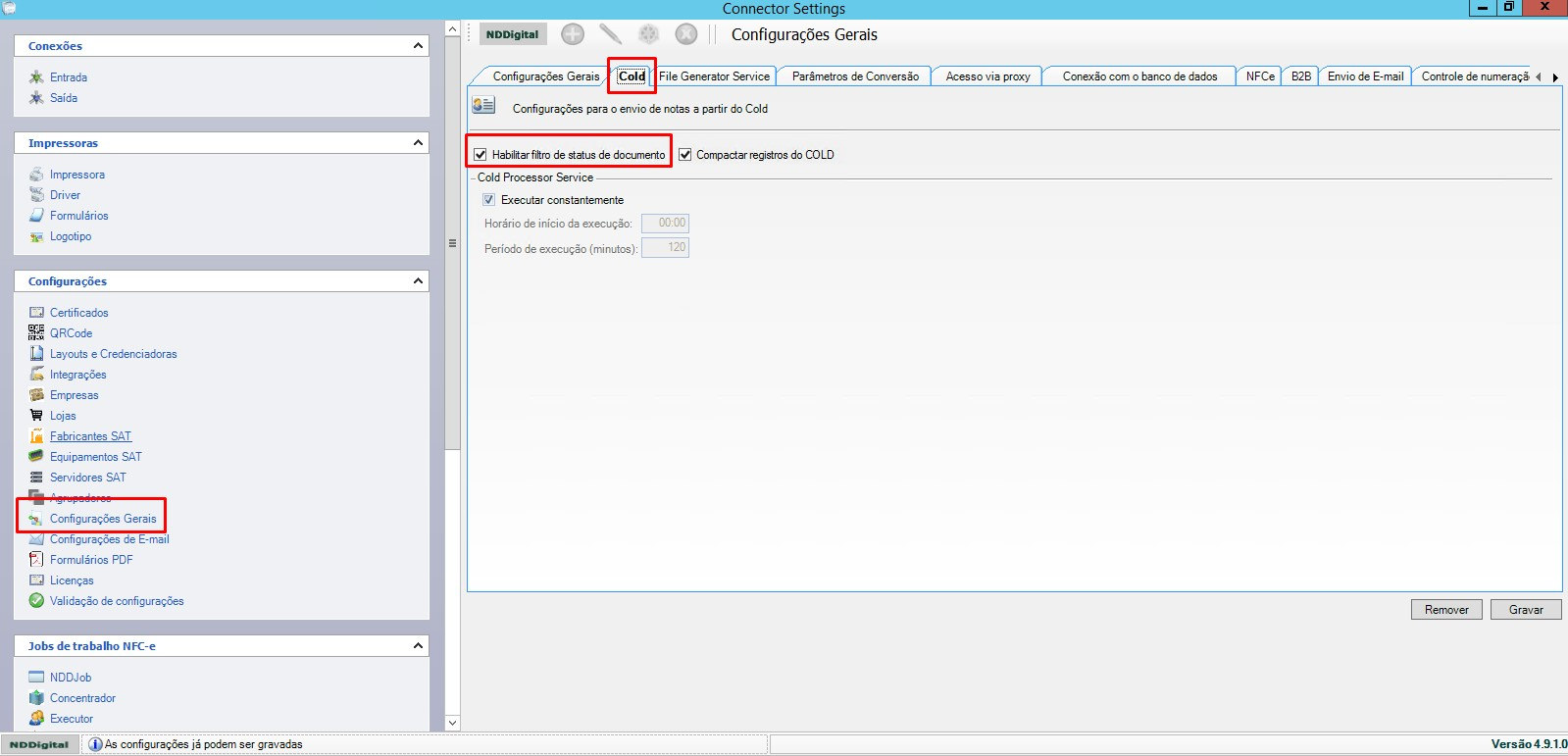This screenshot has height=756, width=1568.
Task: Disable Habilitar filtro de status de documento
Action: (481, 155)
